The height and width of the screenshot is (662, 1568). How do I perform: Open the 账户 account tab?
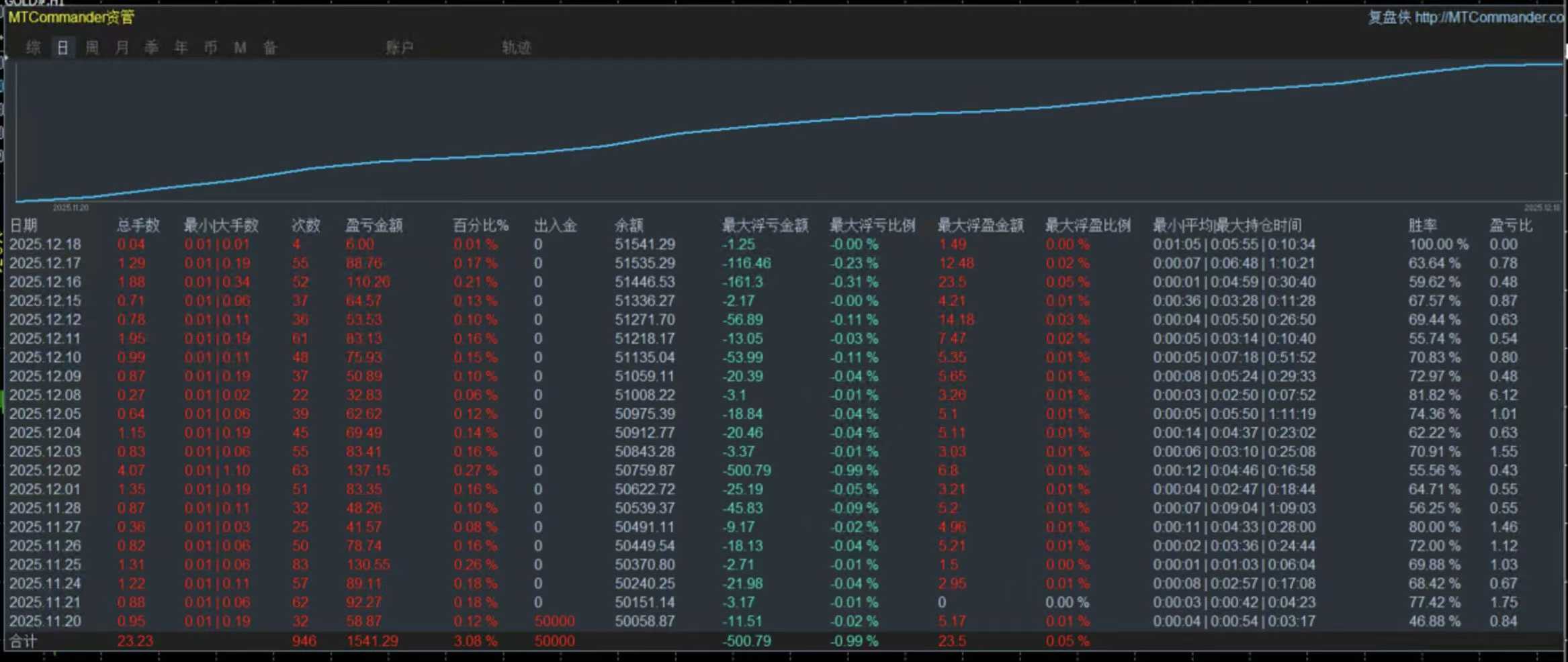399,48
